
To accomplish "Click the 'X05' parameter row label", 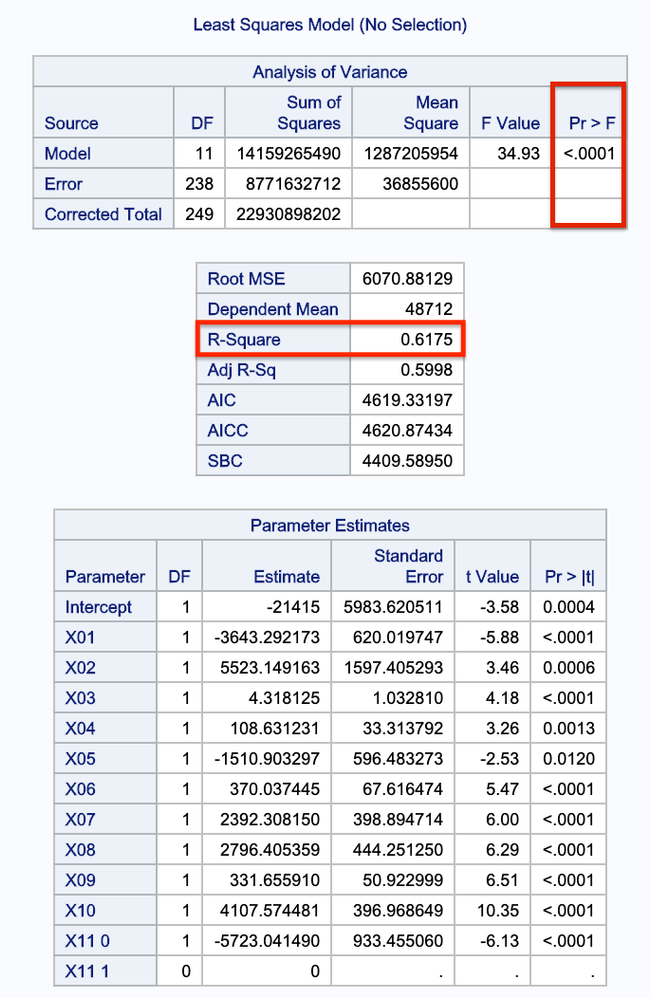I will coord(81,759).
